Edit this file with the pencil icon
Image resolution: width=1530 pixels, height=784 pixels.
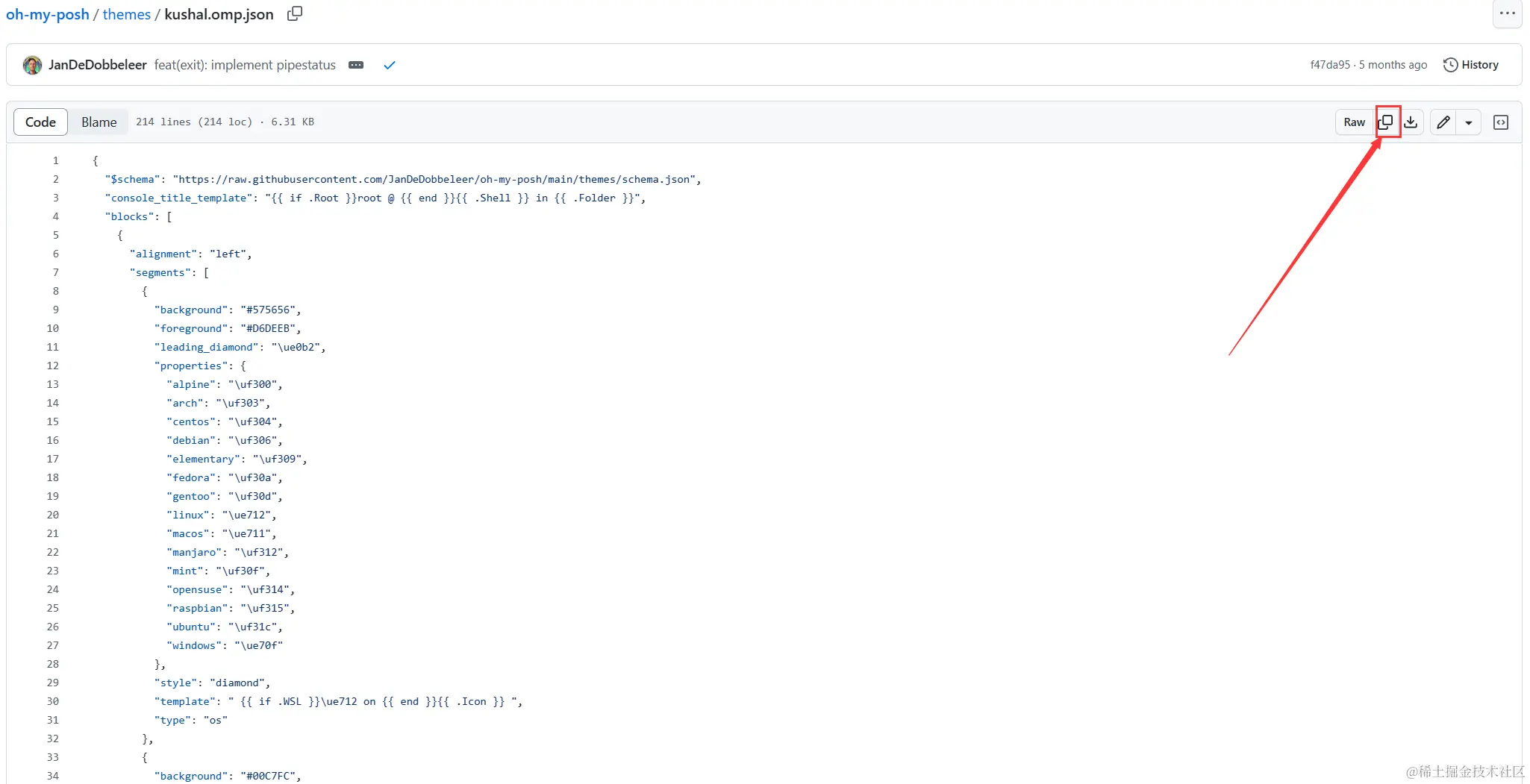(1443, 122)
